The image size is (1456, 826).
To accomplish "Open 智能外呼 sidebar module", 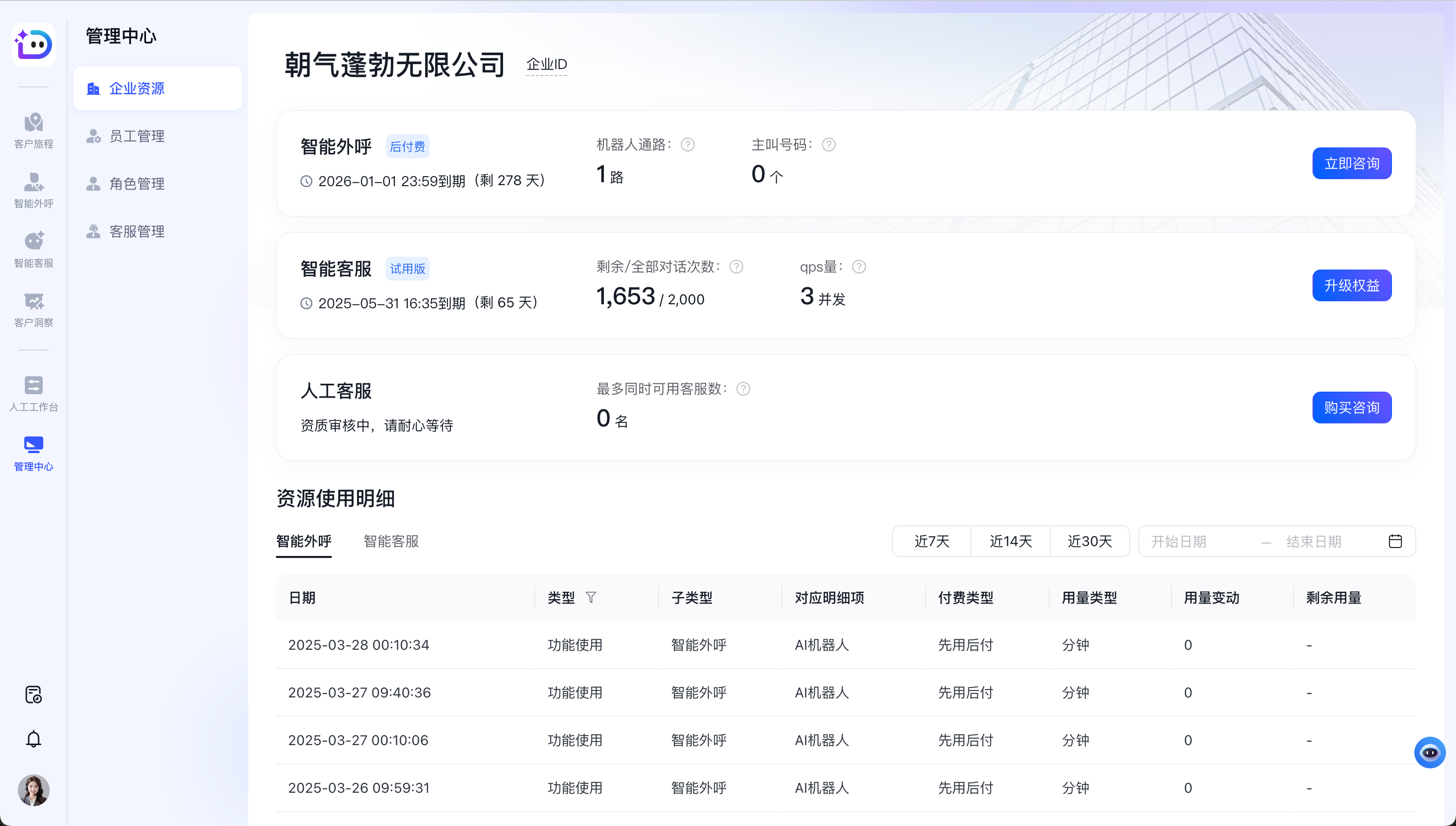I will tap(33, 190).
